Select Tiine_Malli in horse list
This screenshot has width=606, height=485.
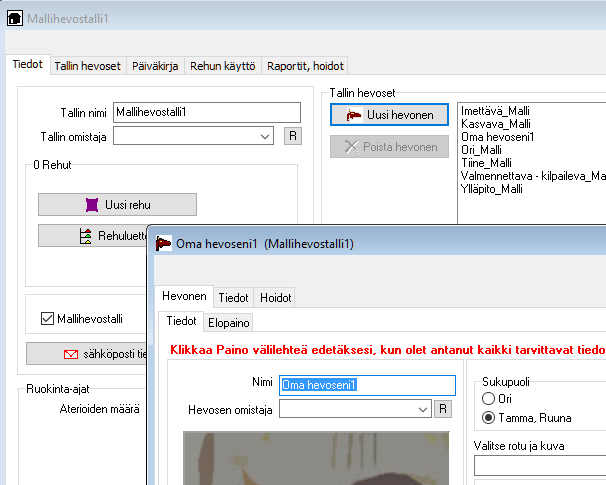click(x=486, y=163)
